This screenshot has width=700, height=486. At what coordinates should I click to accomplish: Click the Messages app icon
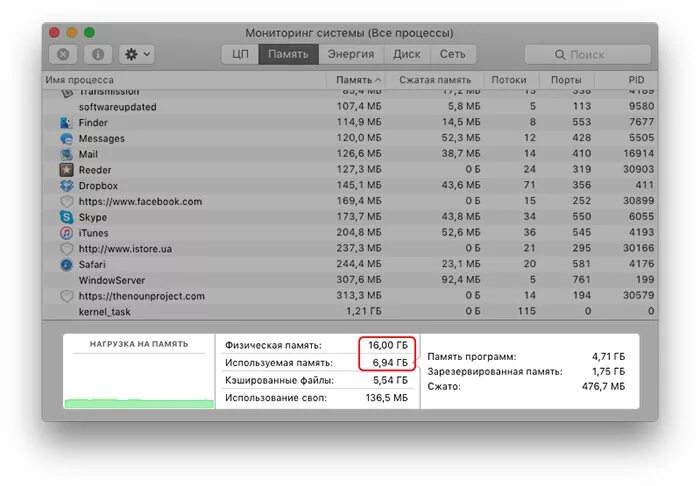point(66,138)
